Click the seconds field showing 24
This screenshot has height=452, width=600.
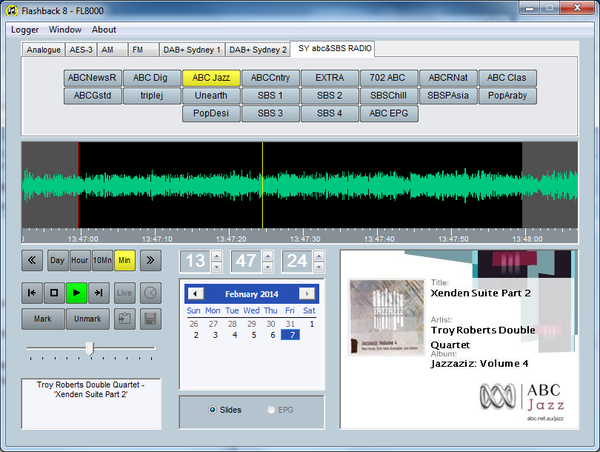click(297, 261)
